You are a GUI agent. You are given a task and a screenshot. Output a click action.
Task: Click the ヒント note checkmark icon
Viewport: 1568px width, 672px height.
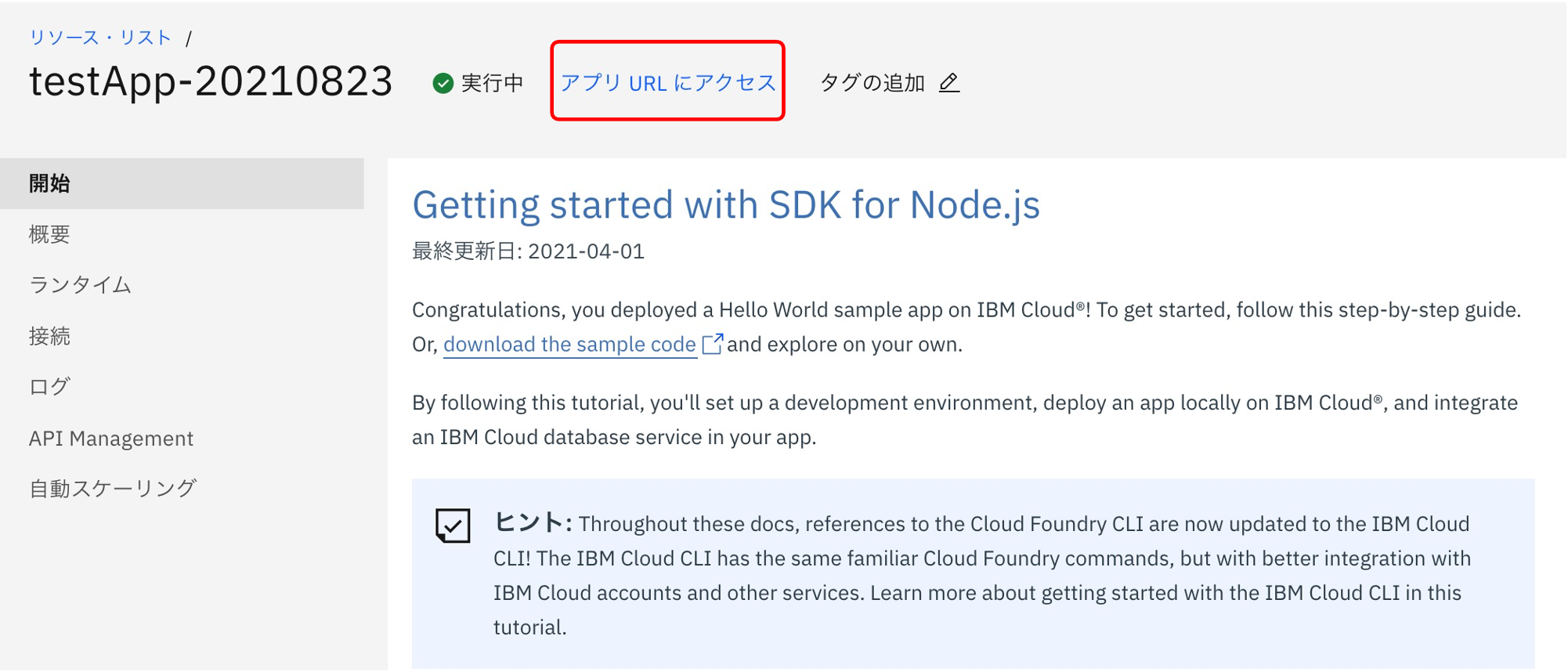[453, 526]
